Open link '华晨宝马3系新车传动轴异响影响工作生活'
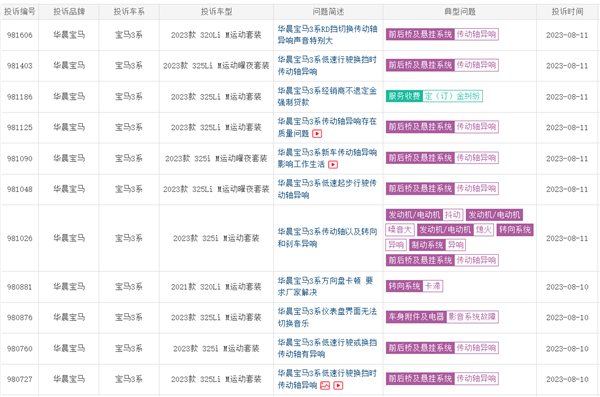This screenshot has width=600, height=397. coord(327,158)
